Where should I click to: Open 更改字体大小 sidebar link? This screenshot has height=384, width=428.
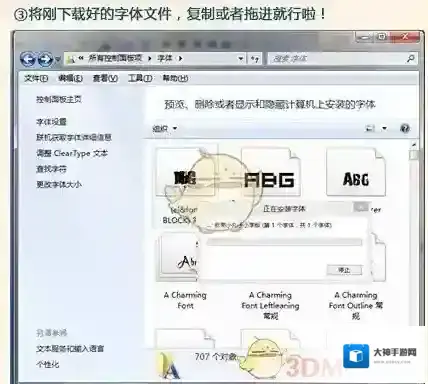point(59,184)
